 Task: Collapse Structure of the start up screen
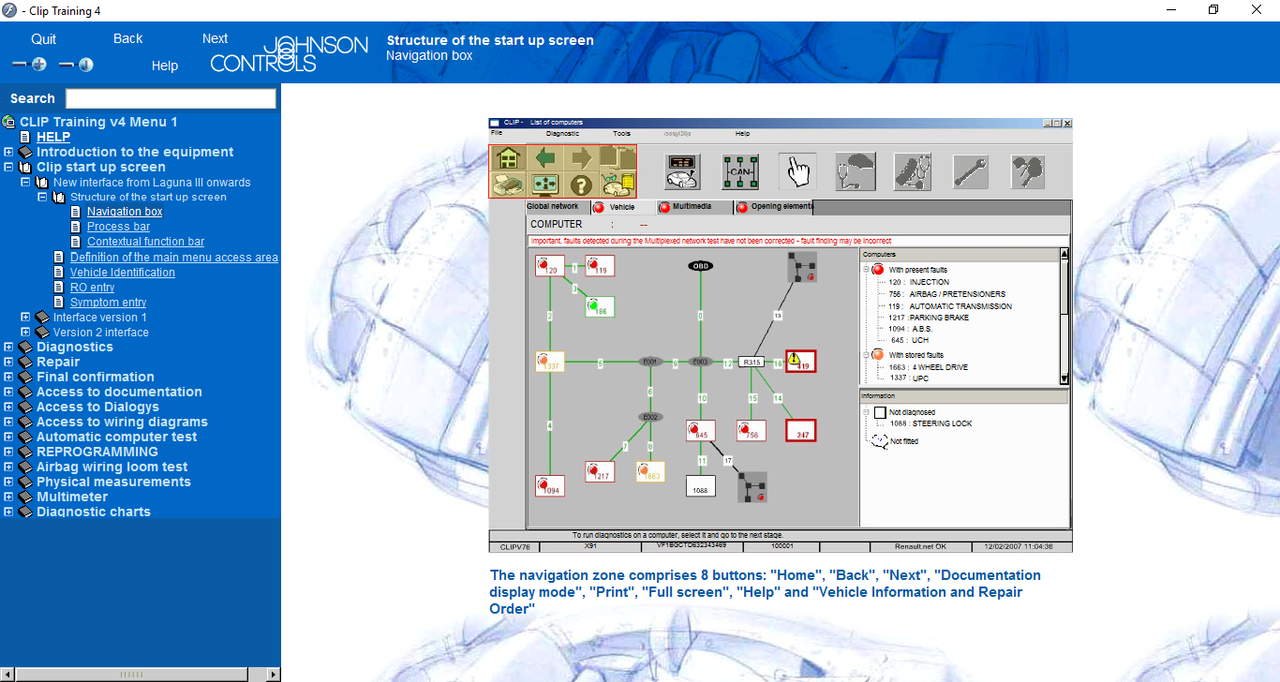[43, 197]
